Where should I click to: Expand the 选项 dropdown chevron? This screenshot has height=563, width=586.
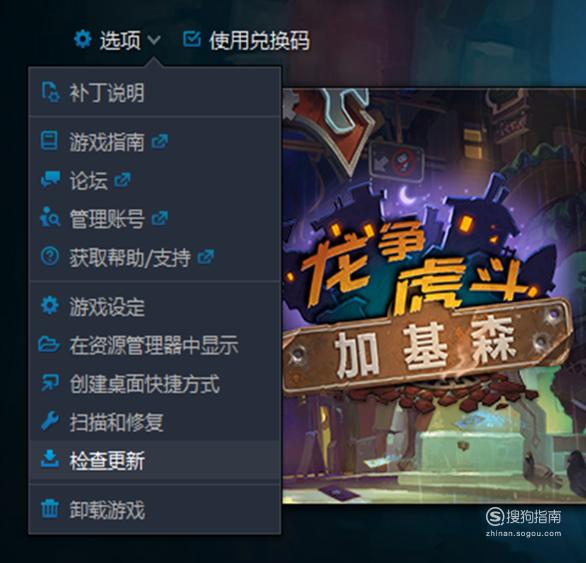click(154, 39)
